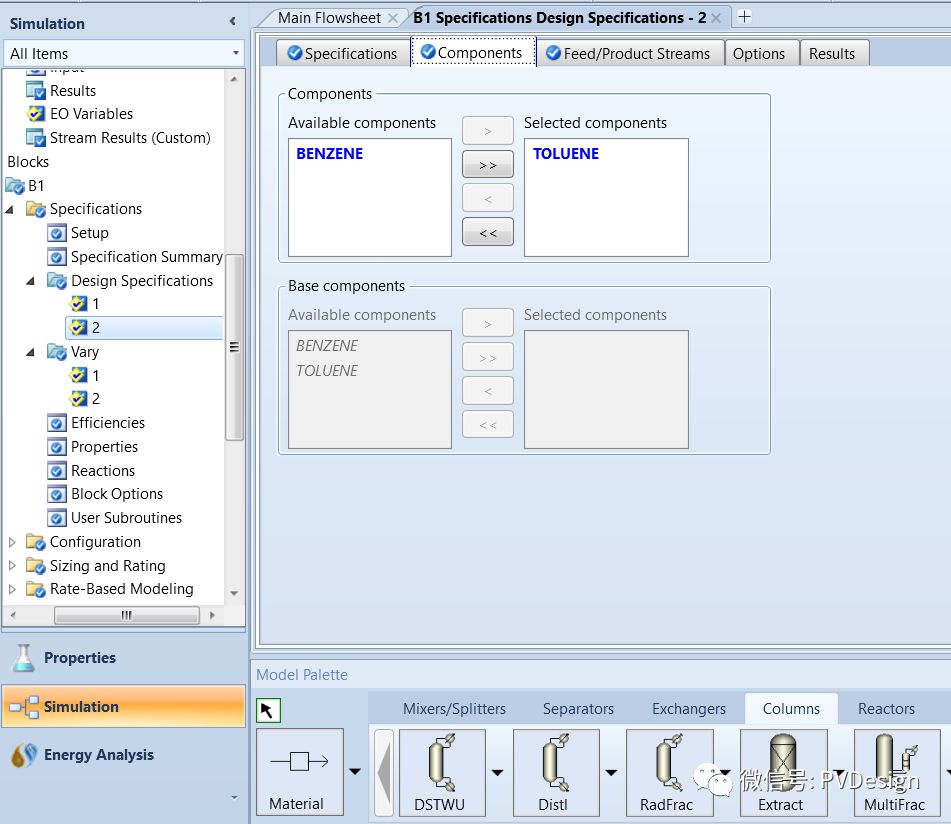Click the Setup form icon
This screenshot has width=951, height=824.
(57, 233)
